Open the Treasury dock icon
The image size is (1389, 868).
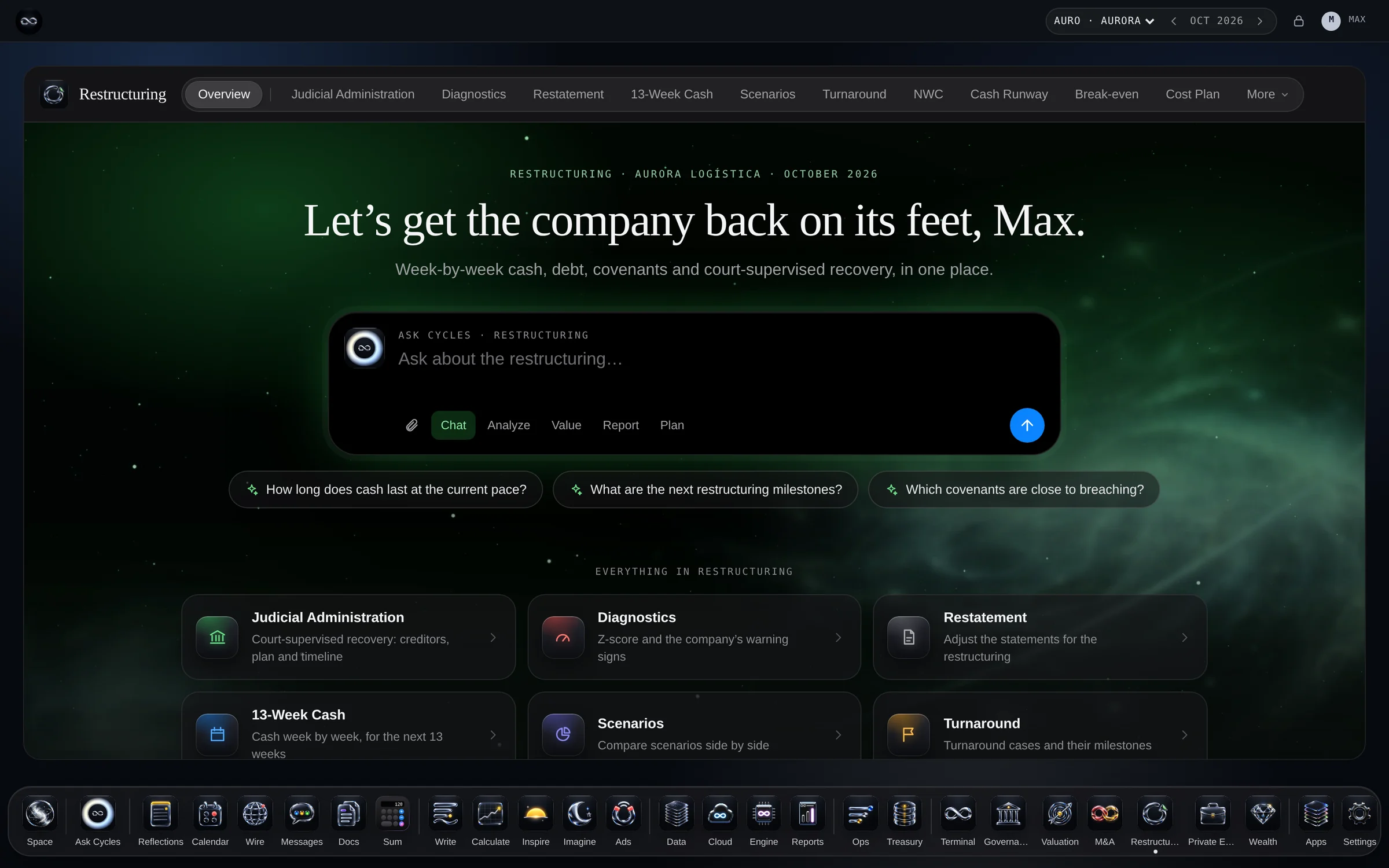[905, 814]
